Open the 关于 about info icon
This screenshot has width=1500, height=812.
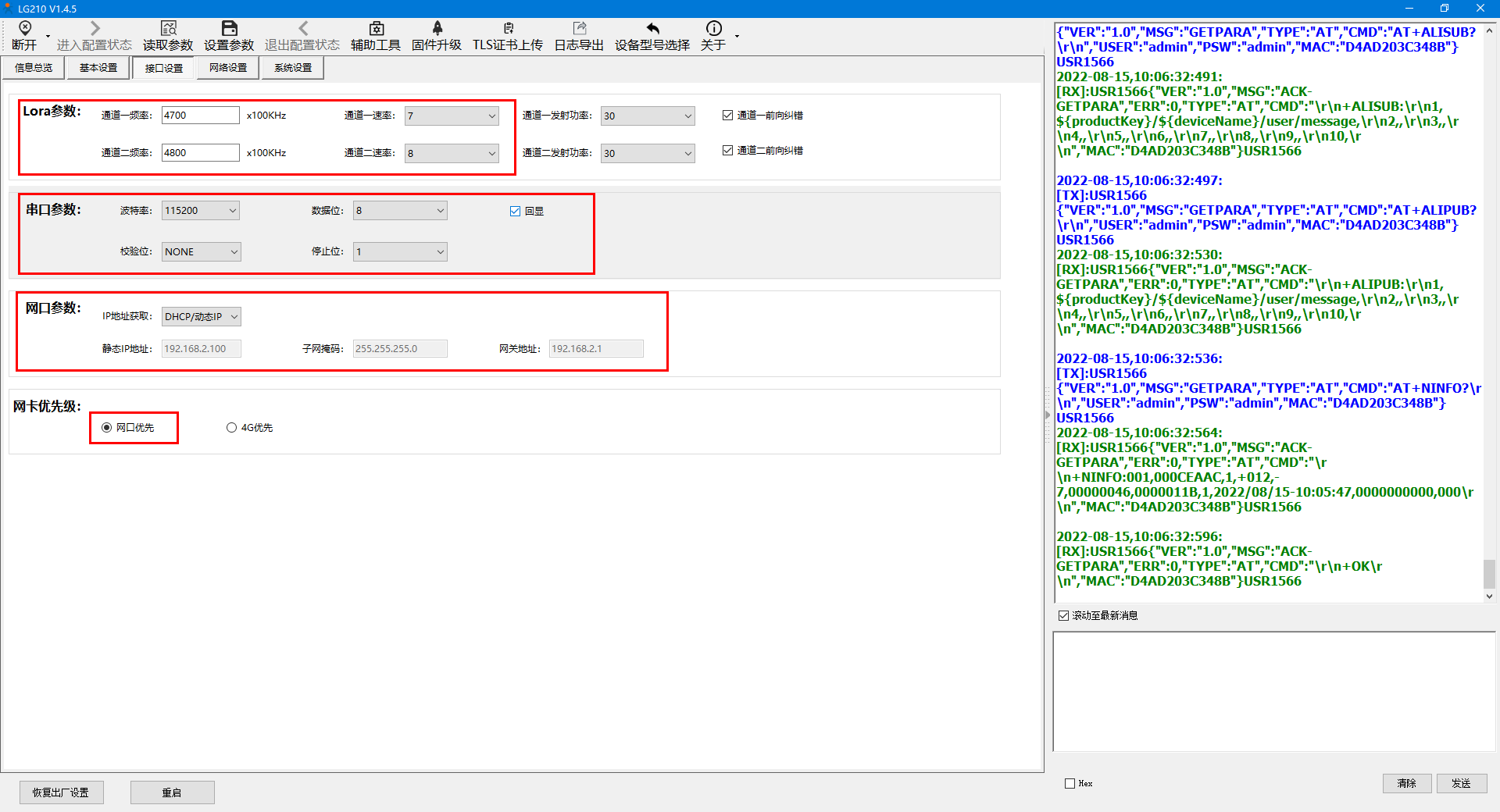pos(713,29)
